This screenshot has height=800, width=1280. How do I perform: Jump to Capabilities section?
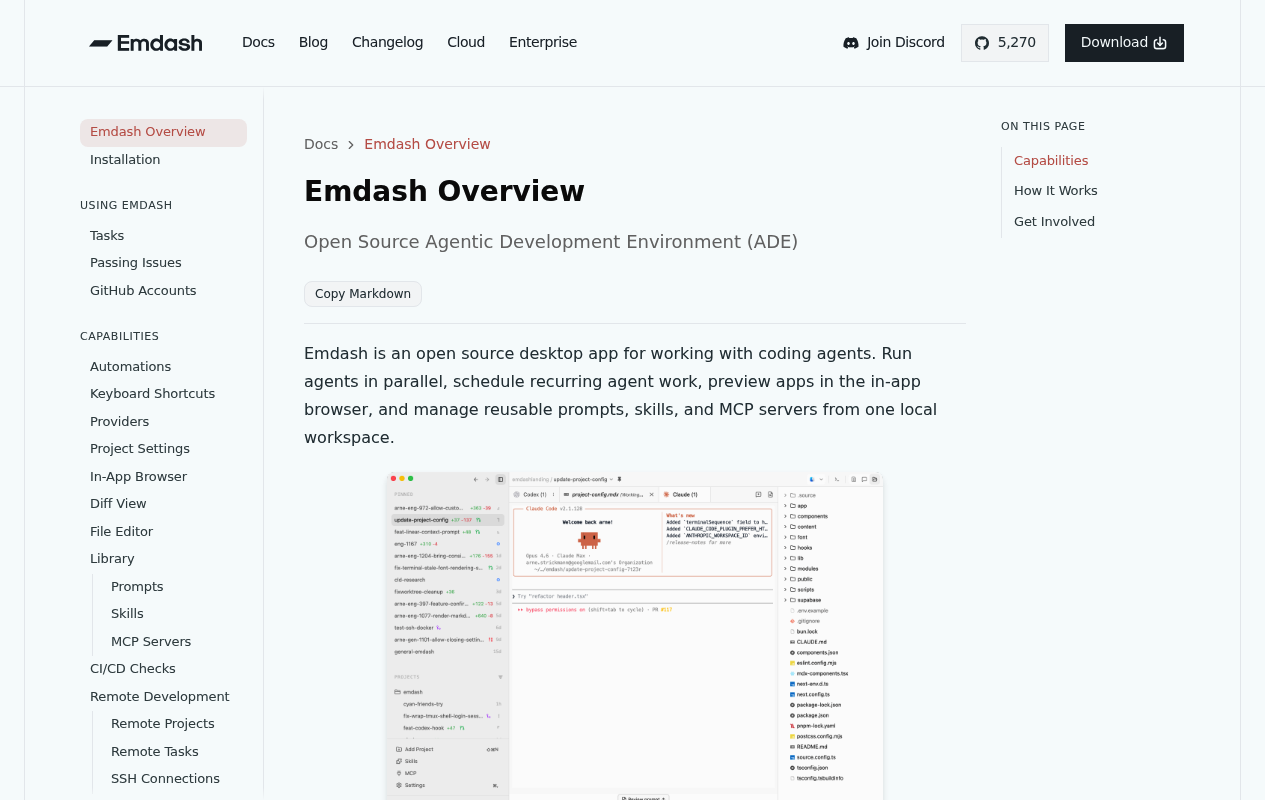(1051, 161)
